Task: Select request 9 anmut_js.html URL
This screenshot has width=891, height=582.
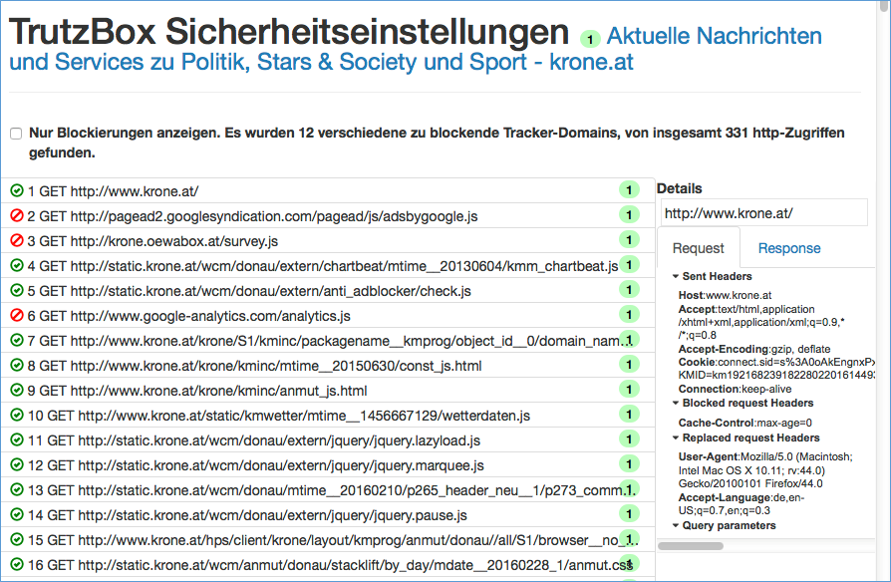Action: 197,391
